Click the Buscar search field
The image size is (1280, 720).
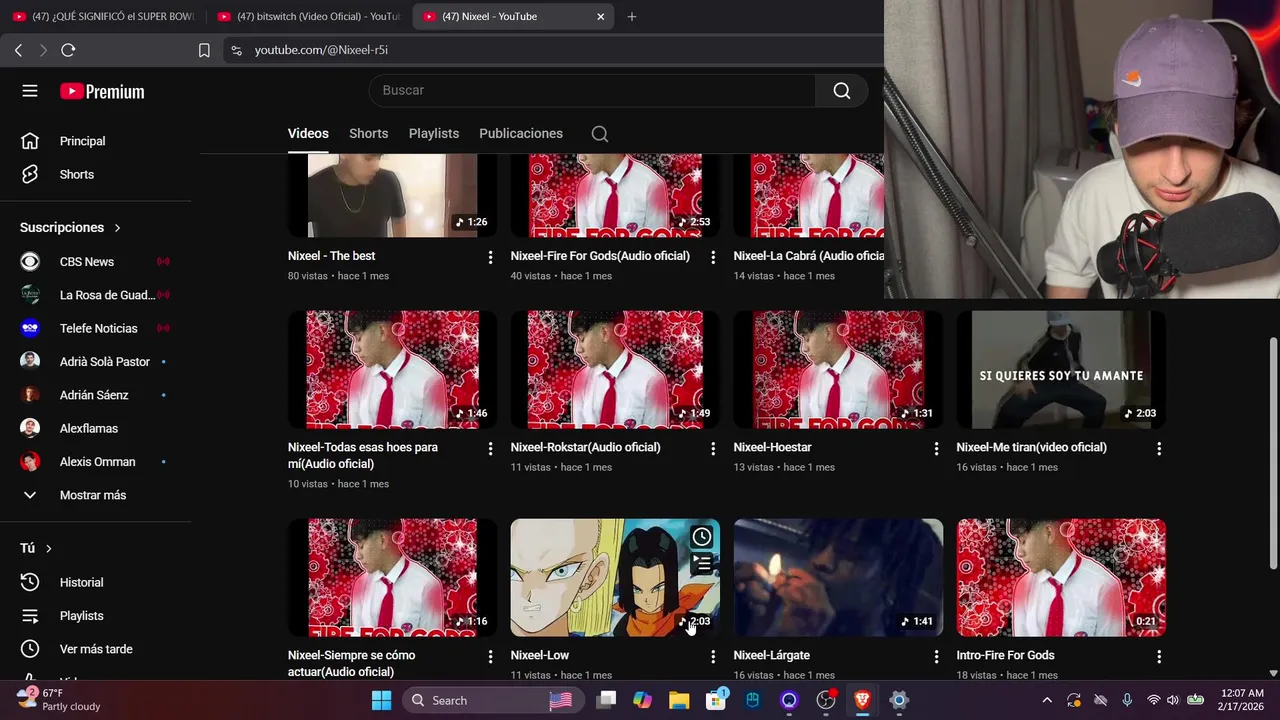(x=592, y=91)
